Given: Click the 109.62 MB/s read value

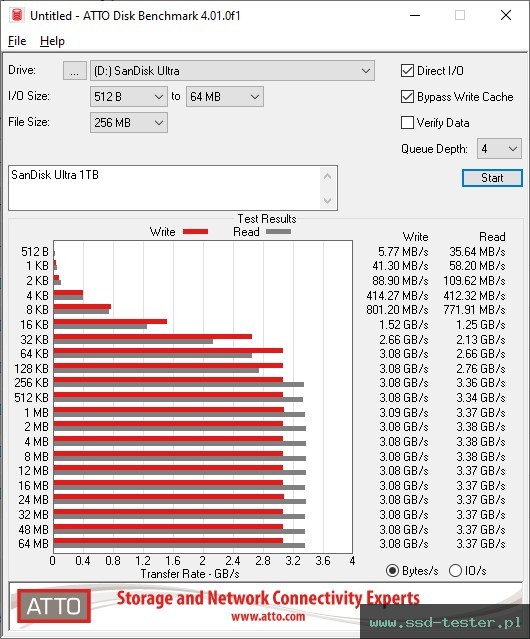Looking at the screenshot, I should point(474,281).
